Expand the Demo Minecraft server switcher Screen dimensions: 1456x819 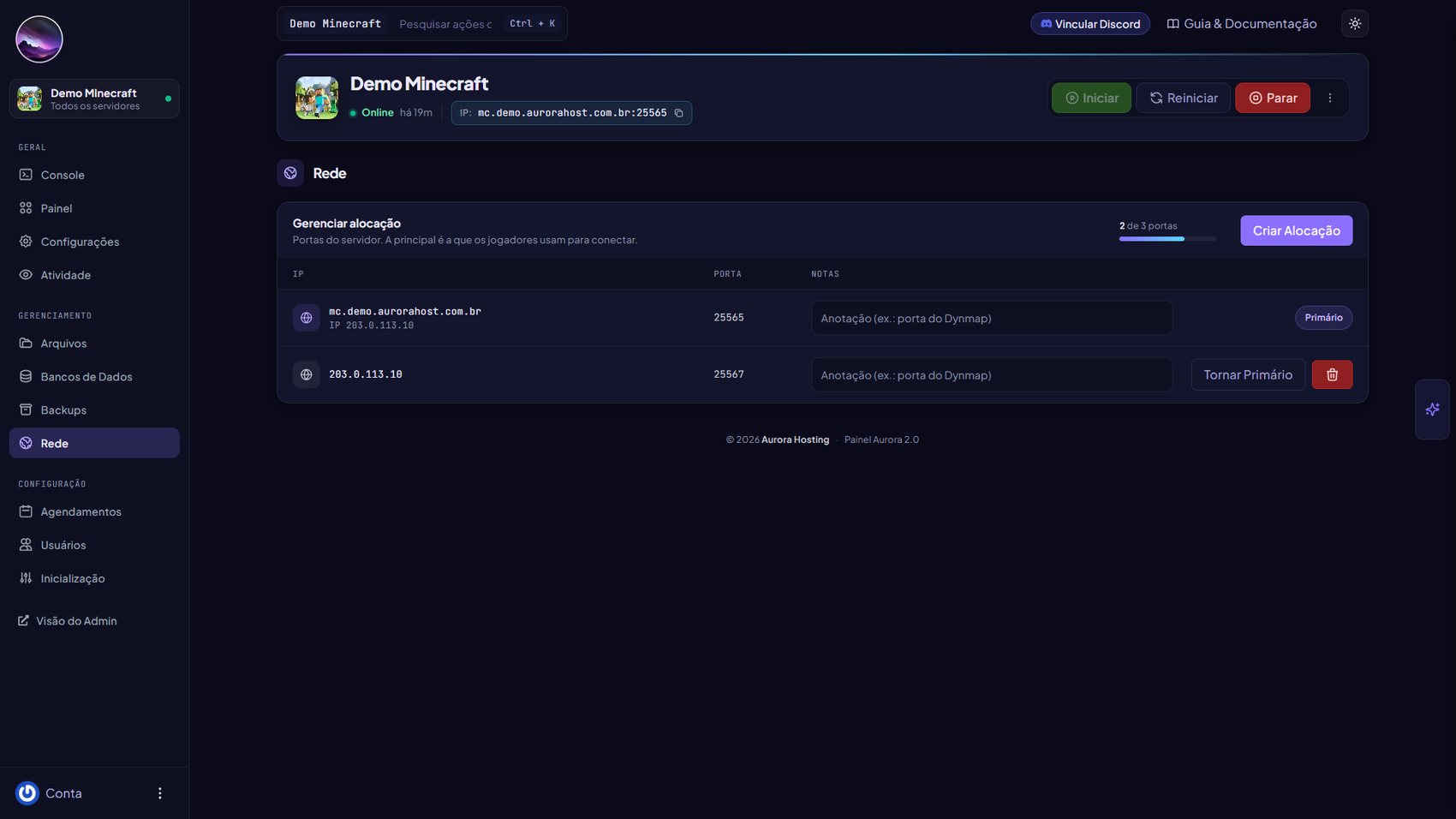[94, 99]
